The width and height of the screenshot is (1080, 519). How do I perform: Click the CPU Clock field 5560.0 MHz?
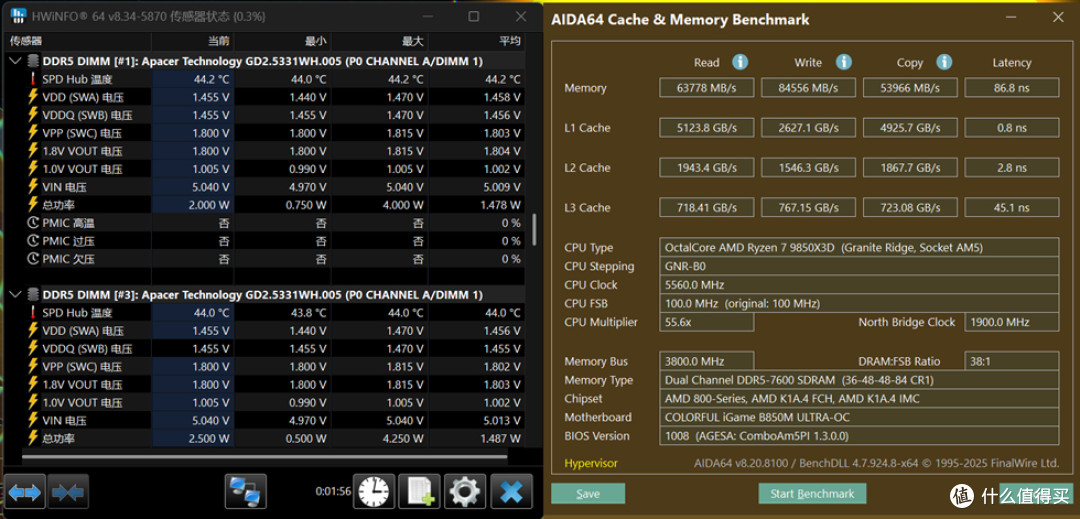(859, 284)
